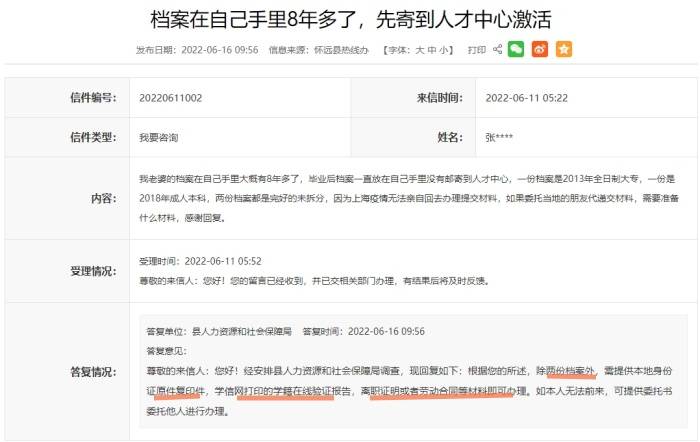Click the content line starting 2018年成人本科
The height and width of the screenshot is (442, 700).
pyautogui.click(x=408, y=198)
